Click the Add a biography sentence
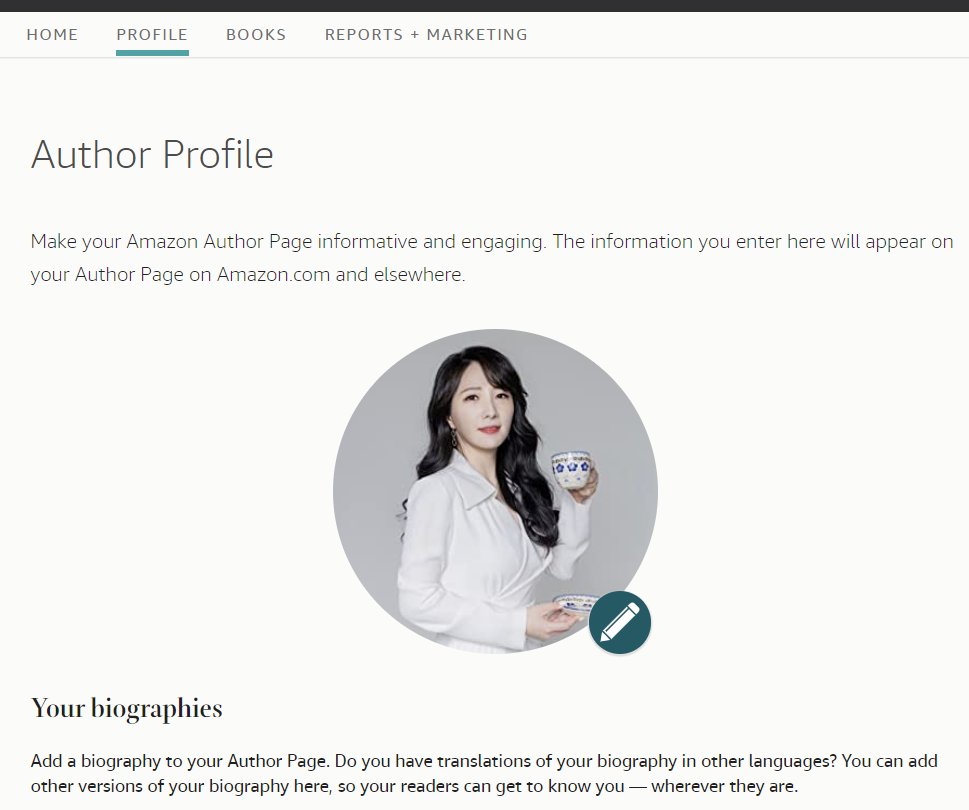Image resolution: width=969 pixels, height=810 pixels. [x=179, y=761]
